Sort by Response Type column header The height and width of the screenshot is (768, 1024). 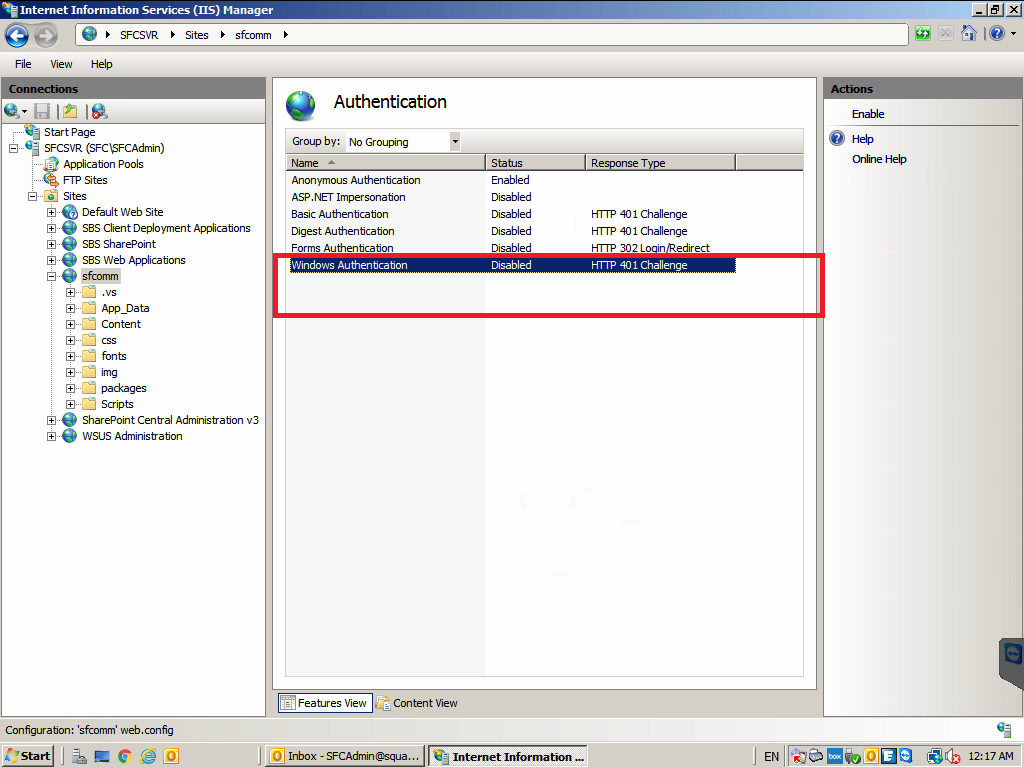(x=660, y=163)
